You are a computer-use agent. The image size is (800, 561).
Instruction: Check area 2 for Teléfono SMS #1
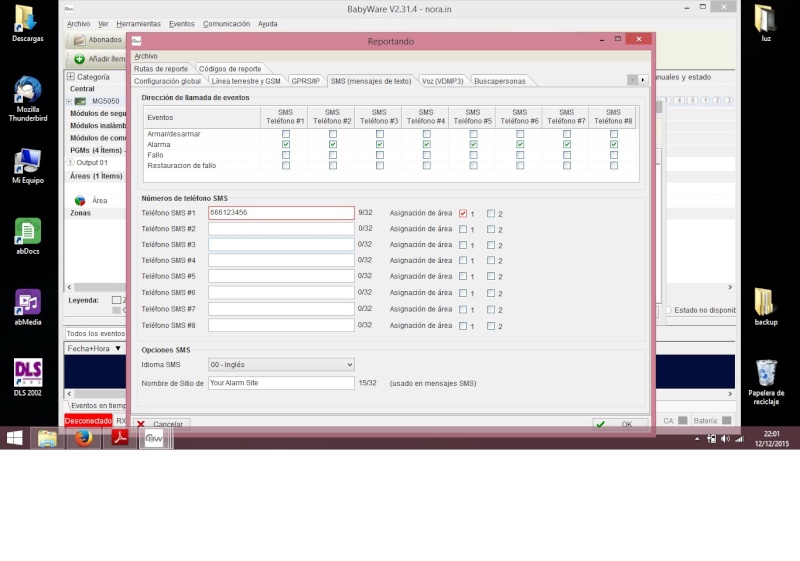491,214
